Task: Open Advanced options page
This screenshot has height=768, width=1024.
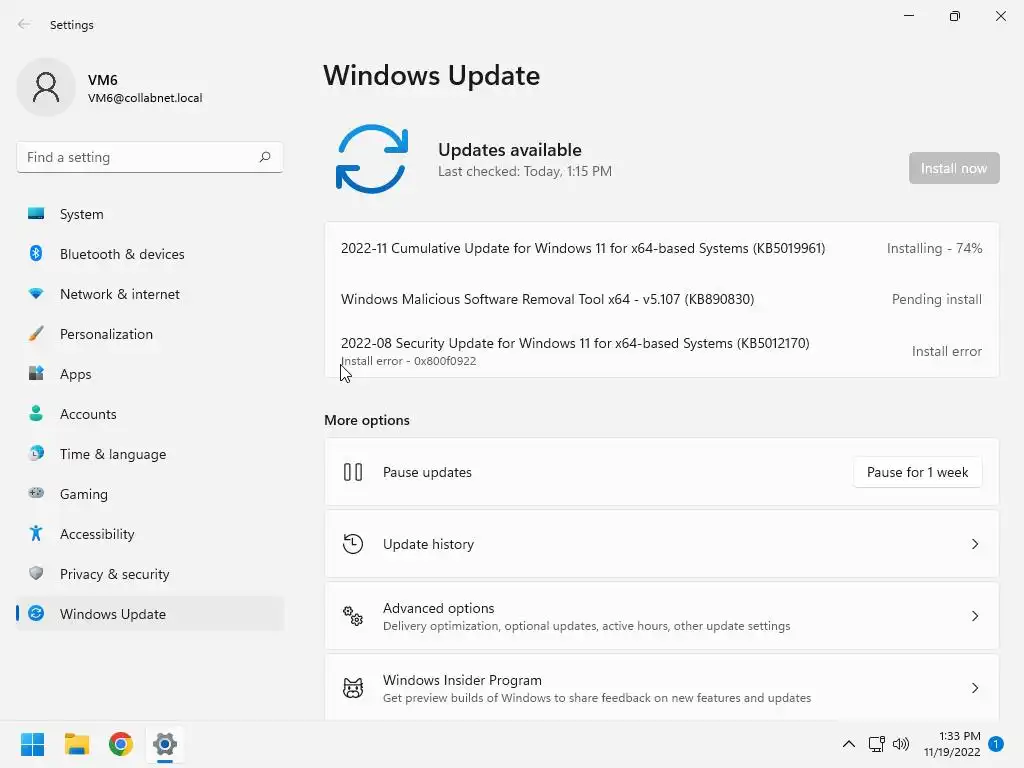Action: (x=662, y=616)
